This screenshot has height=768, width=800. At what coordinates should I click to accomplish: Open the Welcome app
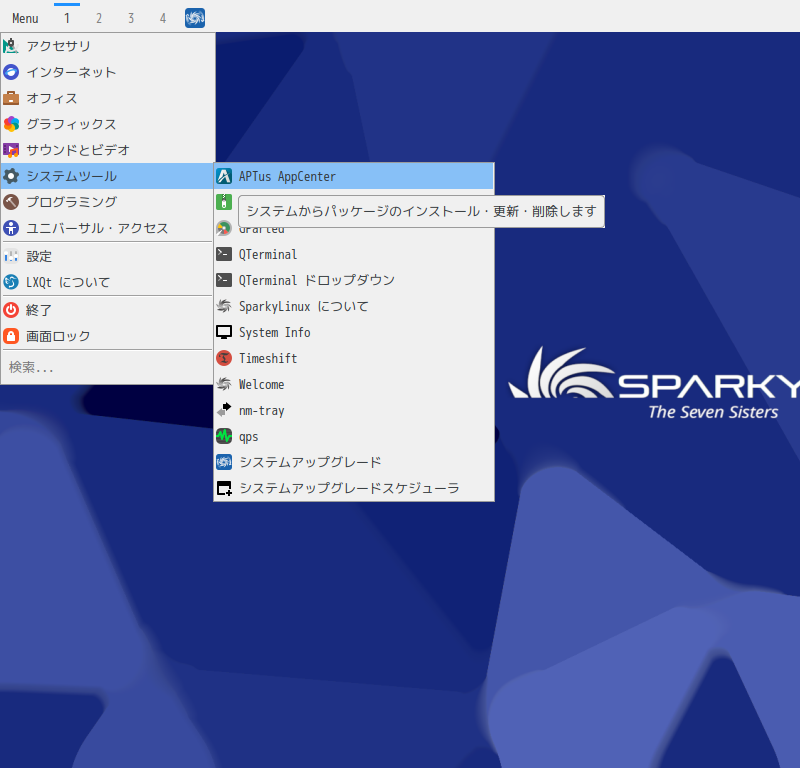pos(354,384)
